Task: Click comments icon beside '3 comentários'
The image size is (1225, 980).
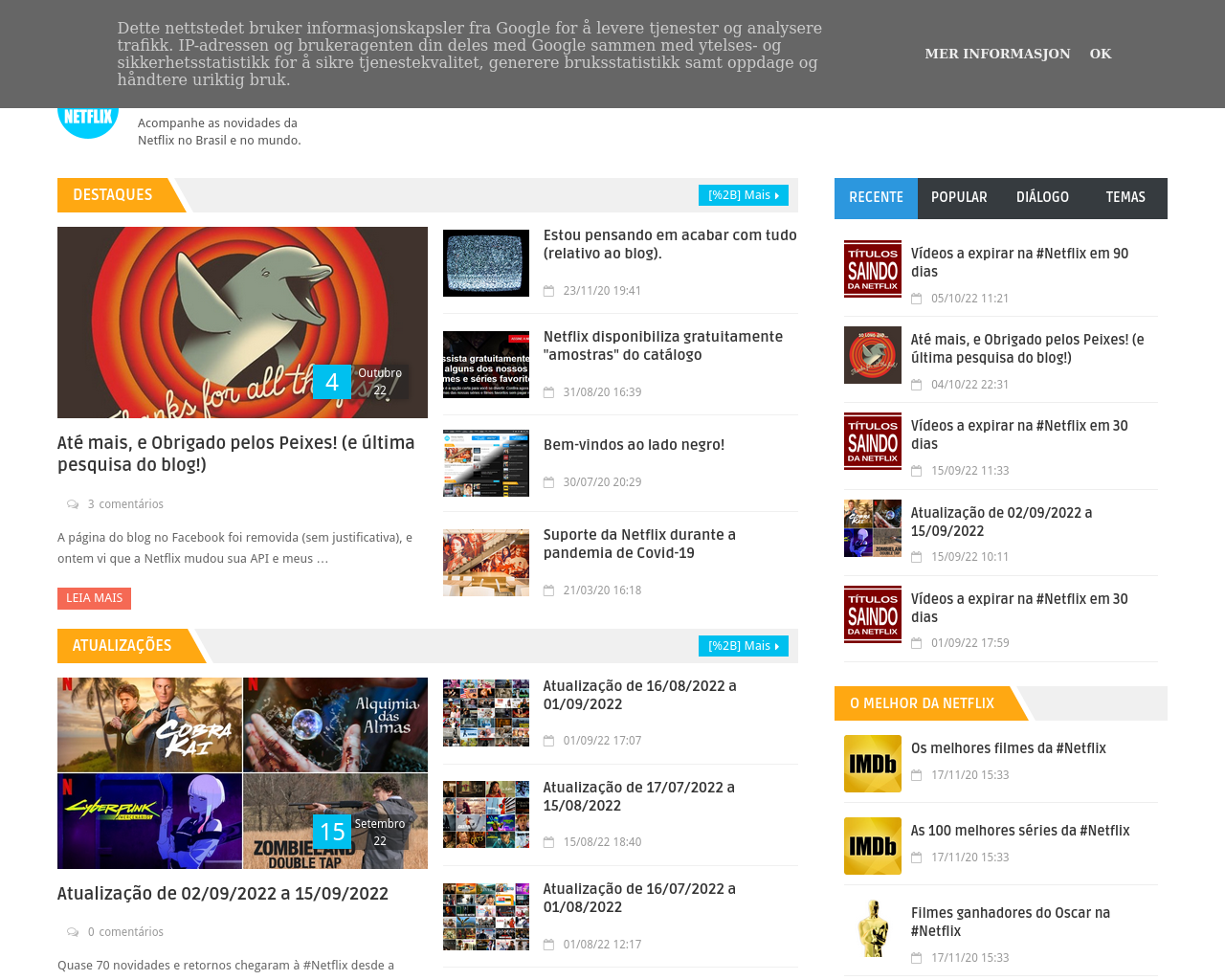Action: tap(73, 504)
